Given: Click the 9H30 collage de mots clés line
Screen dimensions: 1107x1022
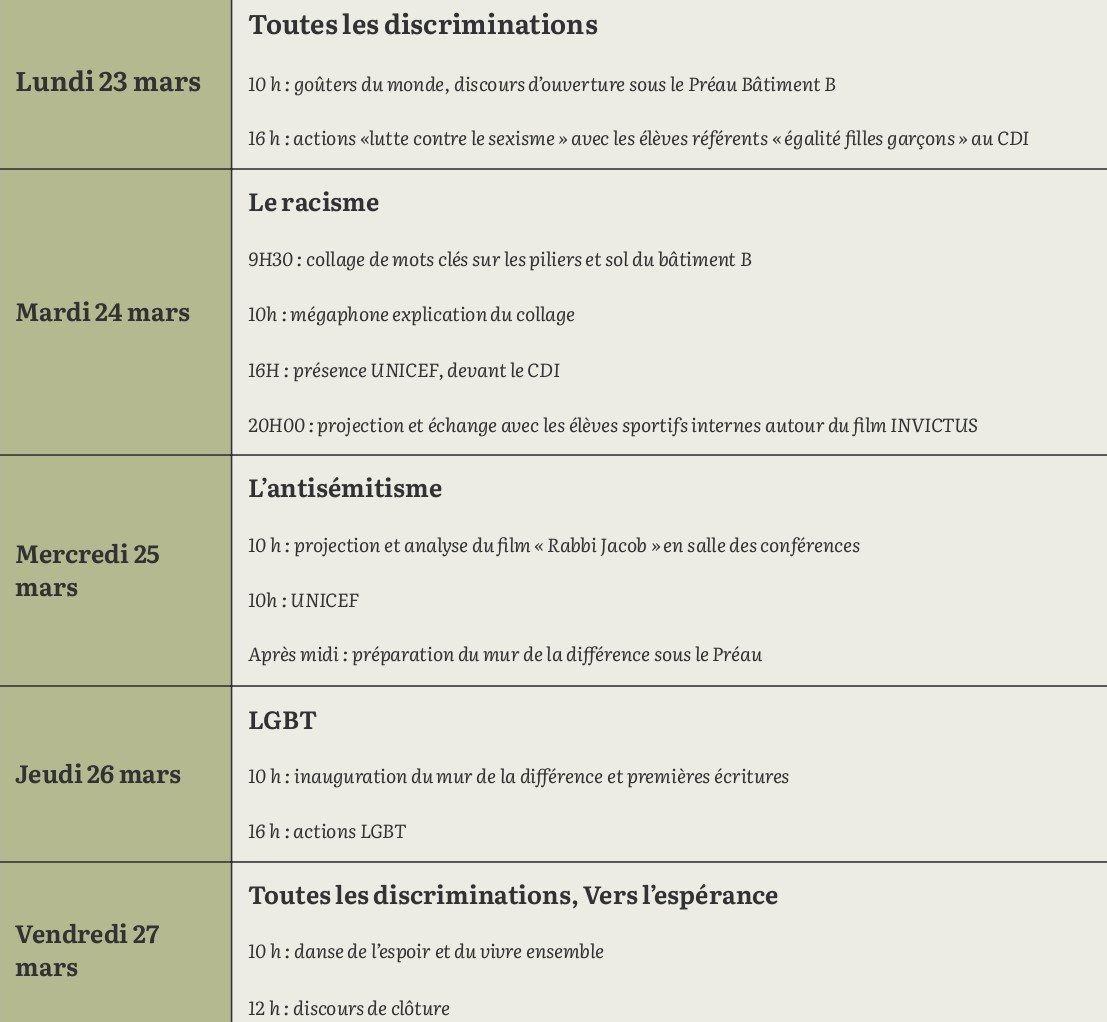Looking at the screenshot, I should pos(499,260).
